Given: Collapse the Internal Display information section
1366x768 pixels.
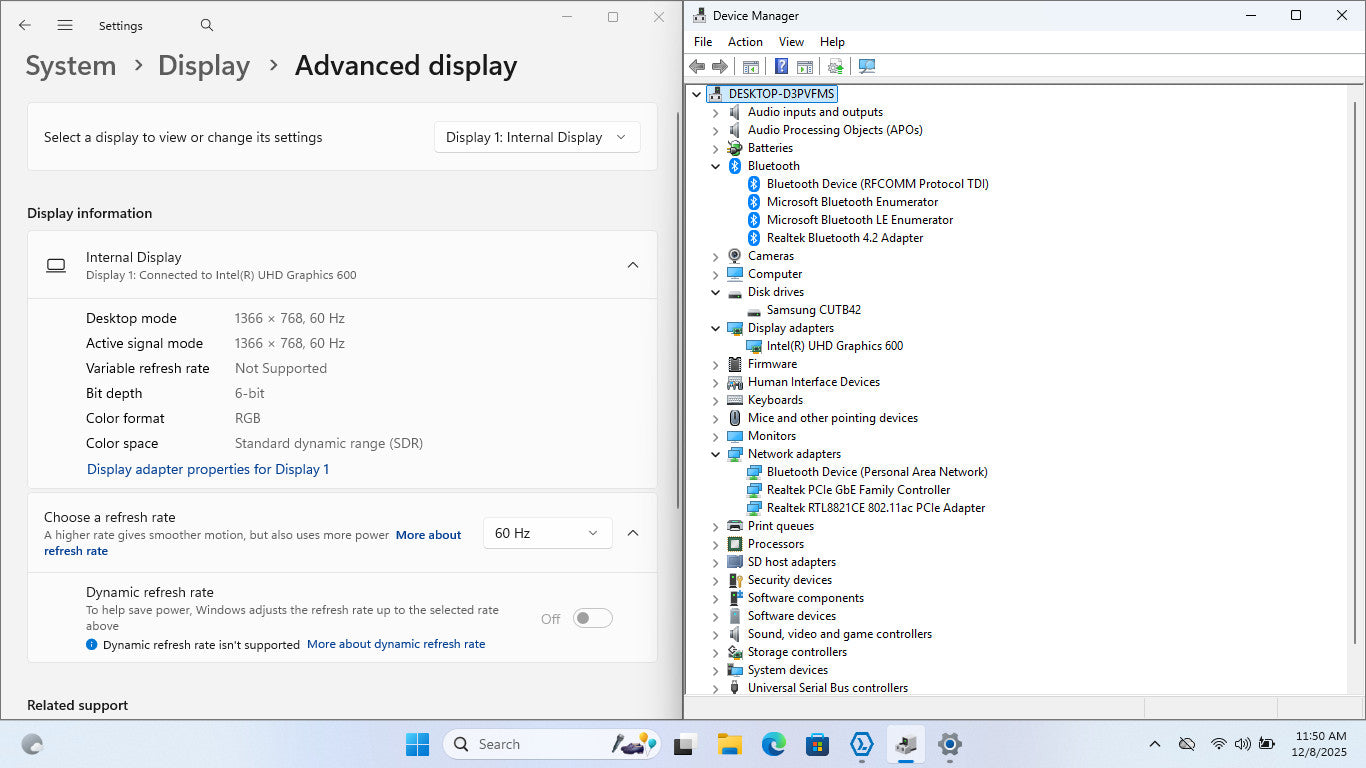Looking at the screenshot, I should click(632, 265).
